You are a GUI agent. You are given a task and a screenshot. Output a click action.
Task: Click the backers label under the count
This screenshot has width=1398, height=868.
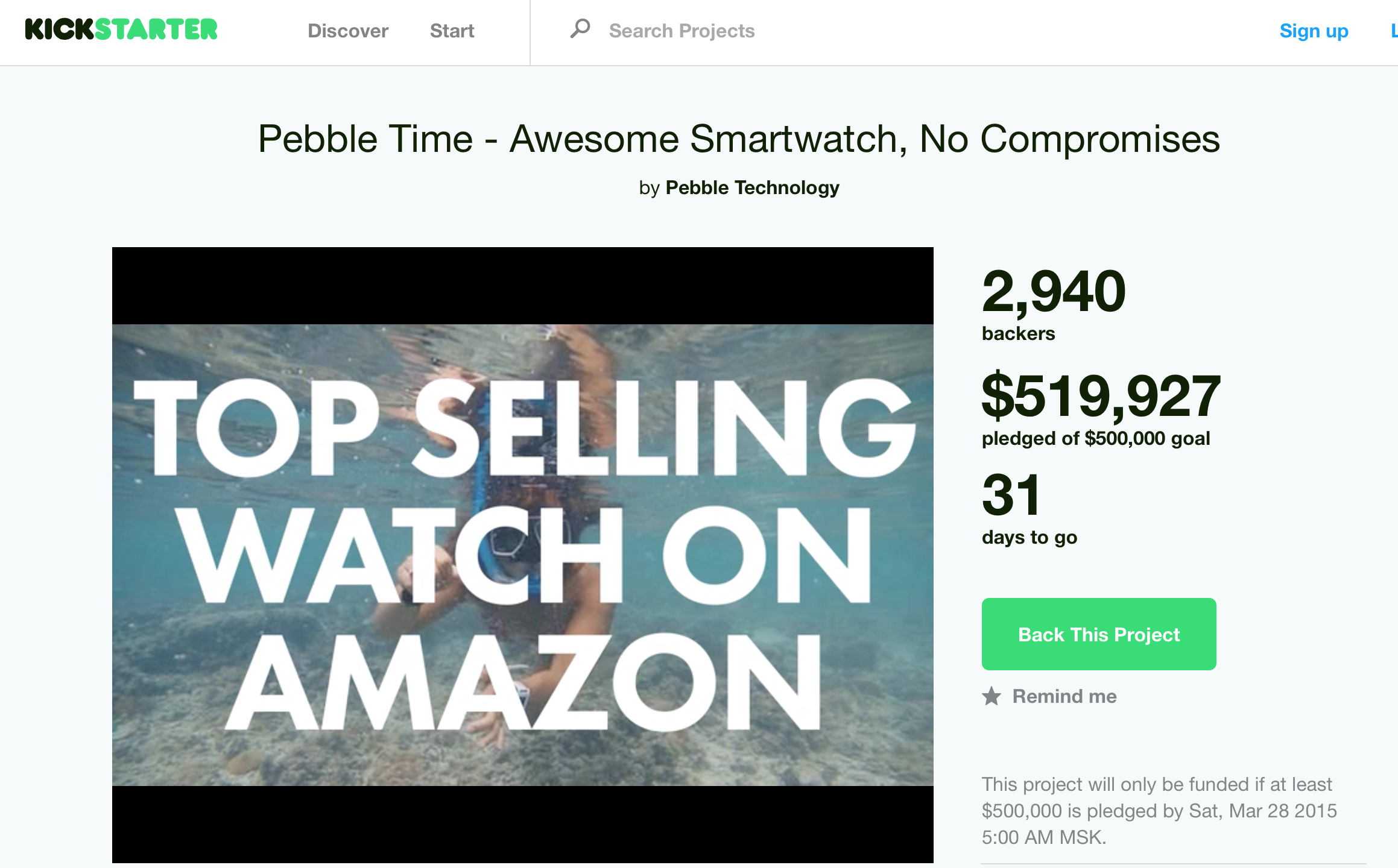tap(1019, 333)
